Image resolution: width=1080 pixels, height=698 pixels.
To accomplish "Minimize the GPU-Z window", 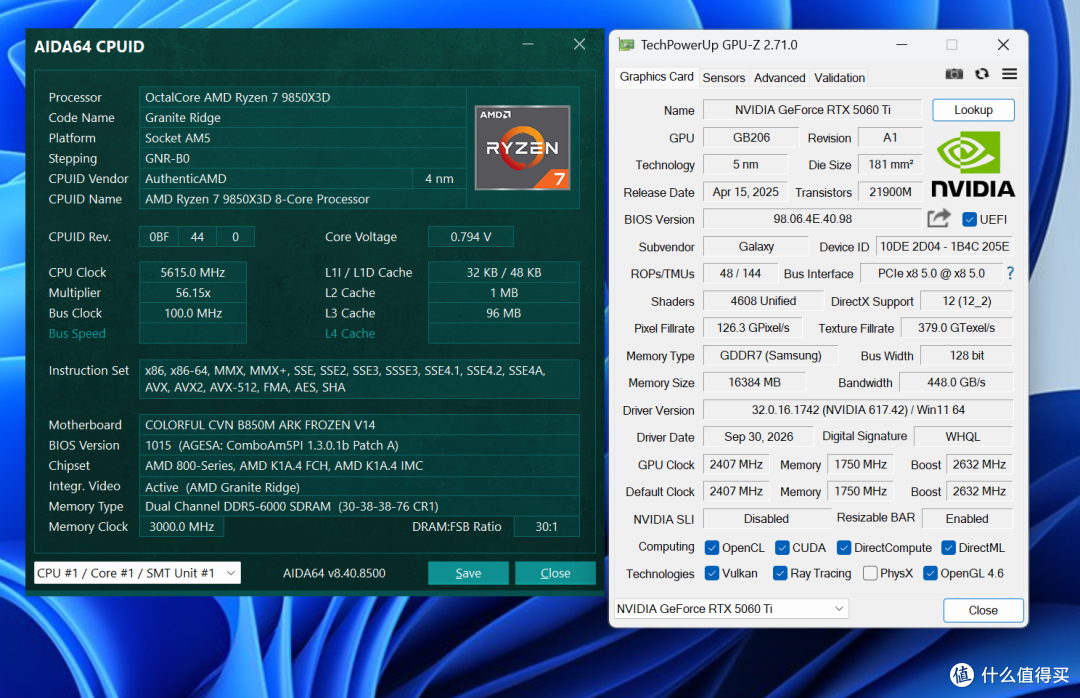I will [902, 45].
